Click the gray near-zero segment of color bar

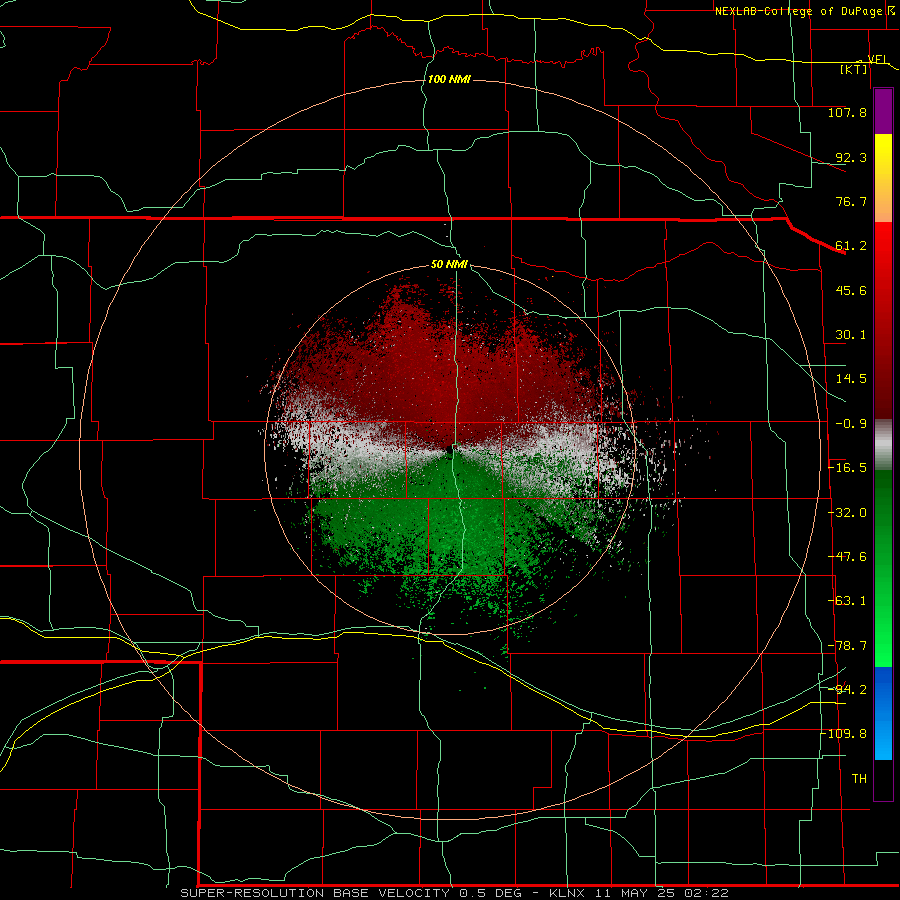coord(883,444)
